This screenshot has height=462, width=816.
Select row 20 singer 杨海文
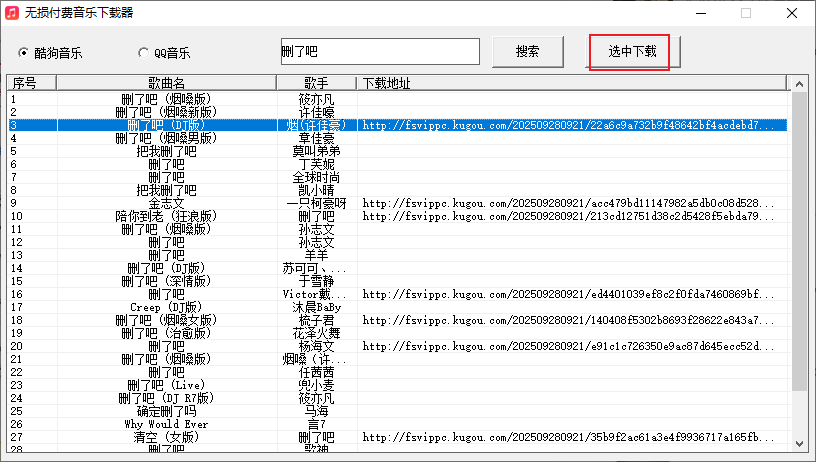click(316, 346)
